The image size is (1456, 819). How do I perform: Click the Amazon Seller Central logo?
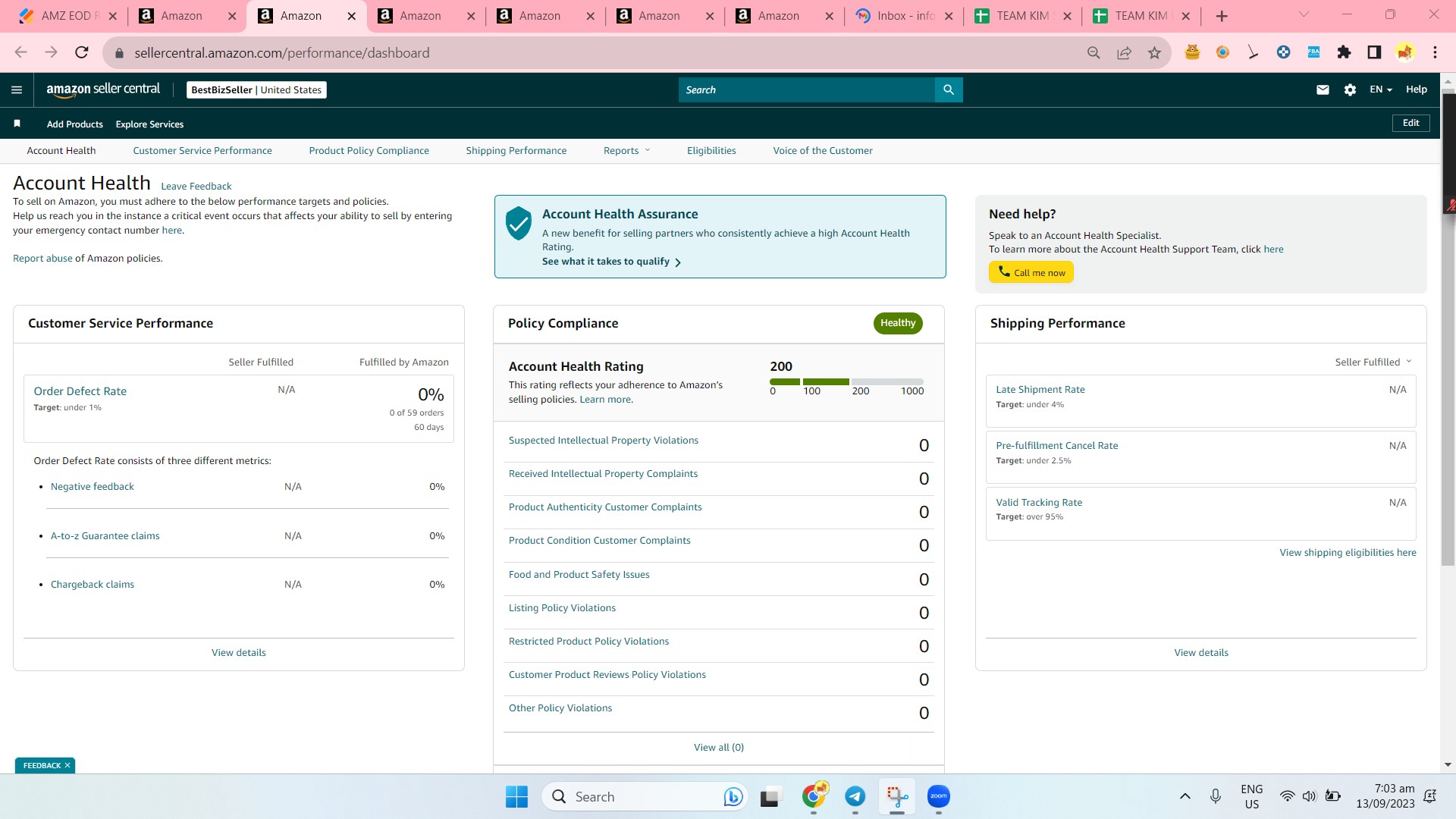tap(103, 89)
